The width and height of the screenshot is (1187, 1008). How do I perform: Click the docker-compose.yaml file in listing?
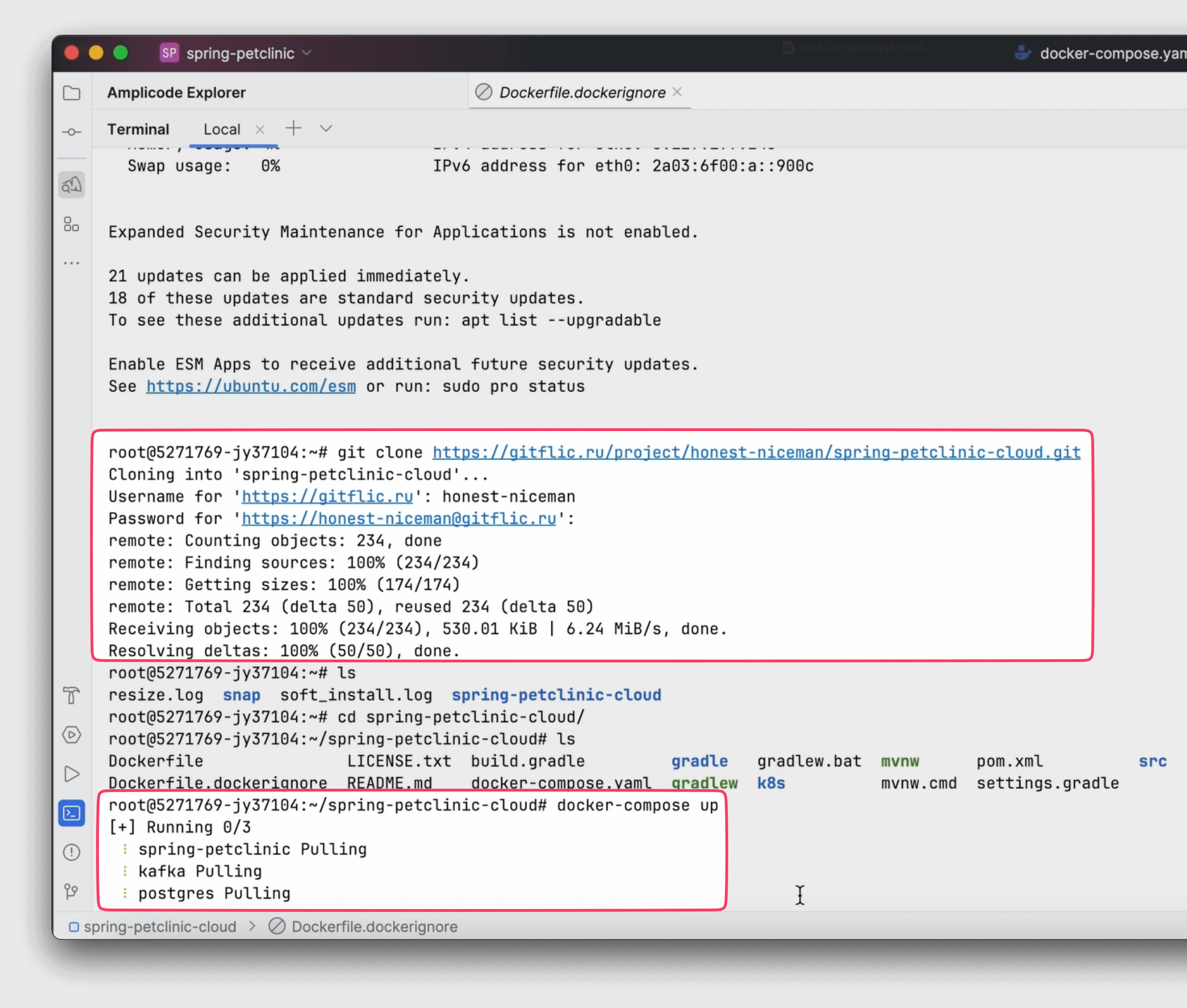tap(561, 783)
